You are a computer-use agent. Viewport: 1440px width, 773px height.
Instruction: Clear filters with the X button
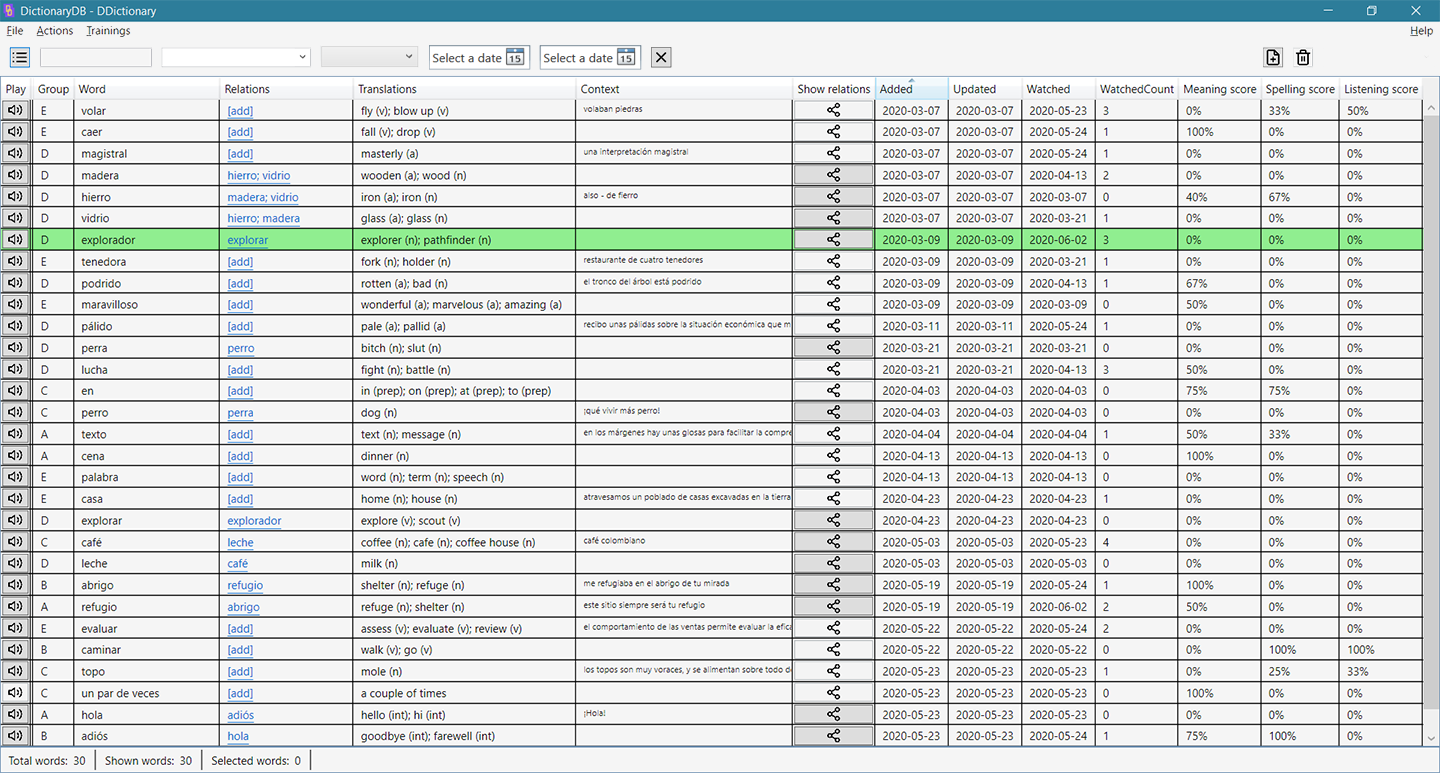660,57
